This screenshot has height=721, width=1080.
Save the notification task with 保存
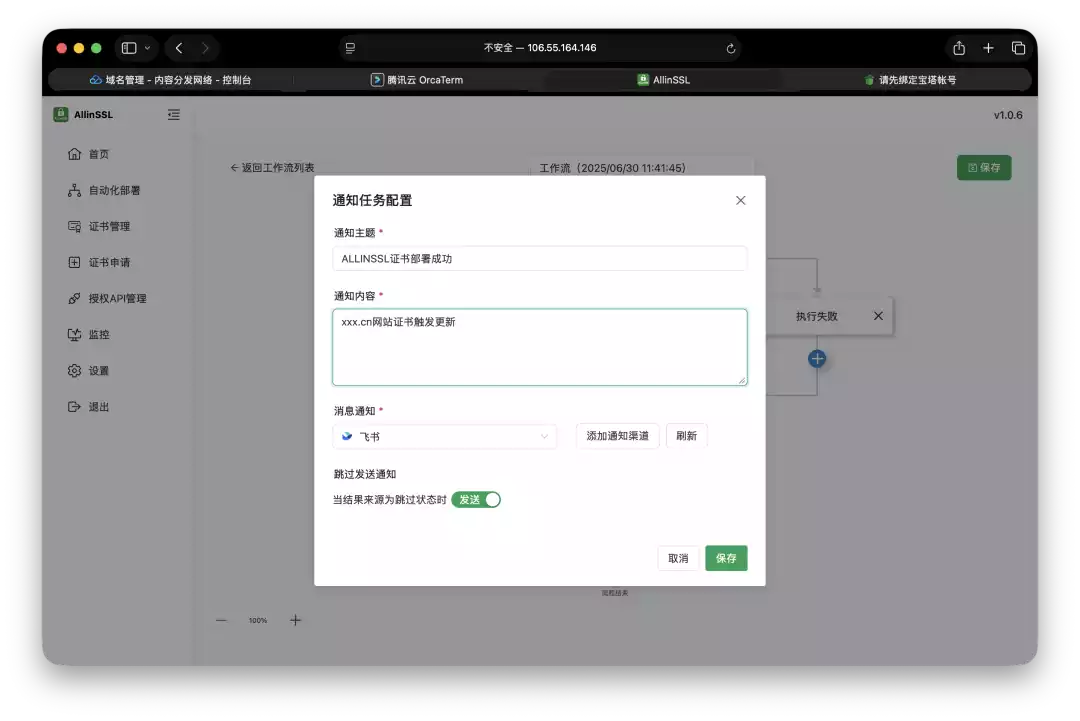[726, 558]
